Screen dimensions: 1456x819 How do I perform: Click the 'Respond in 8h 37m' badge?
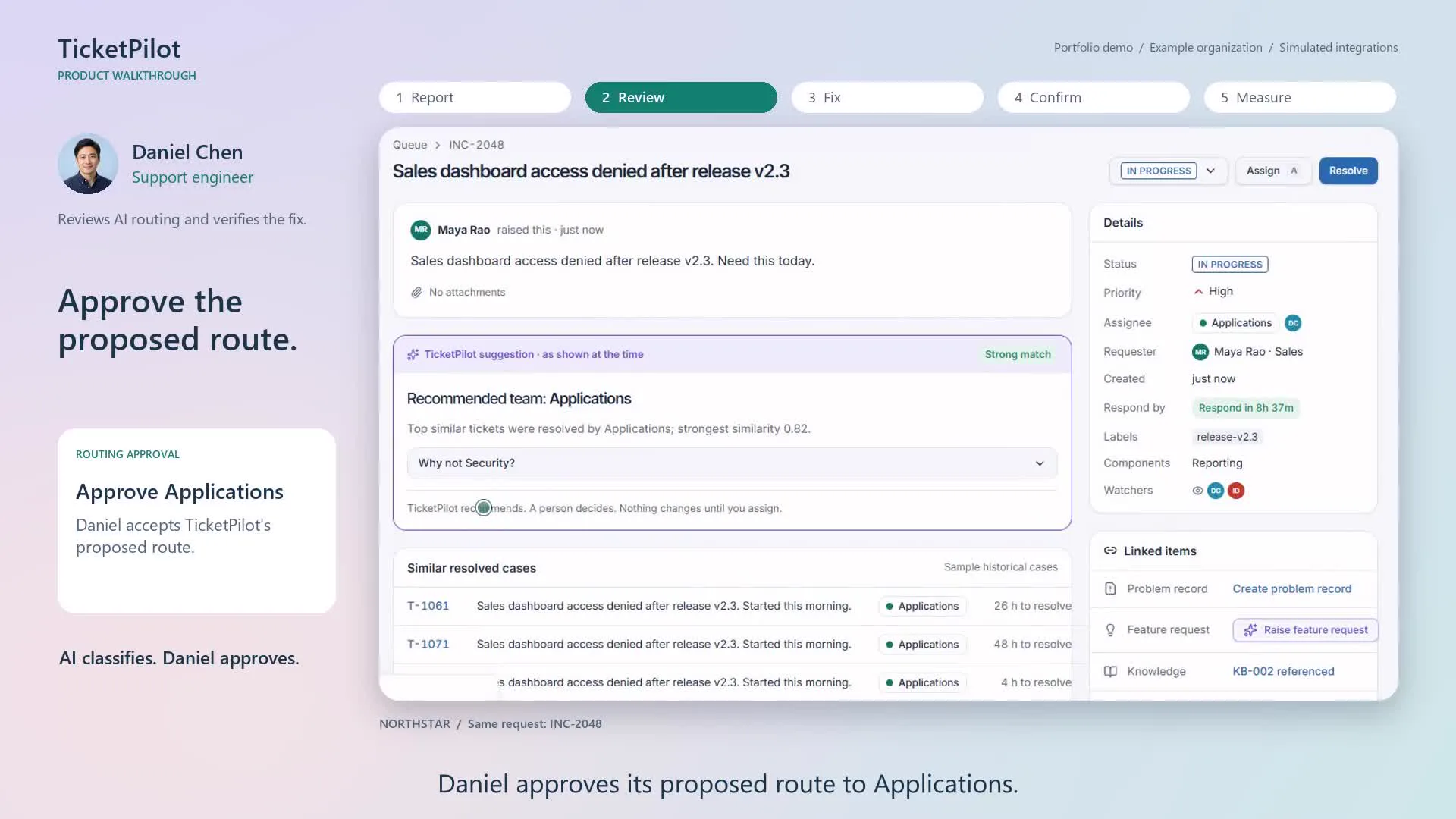(x=1245, y=408)
